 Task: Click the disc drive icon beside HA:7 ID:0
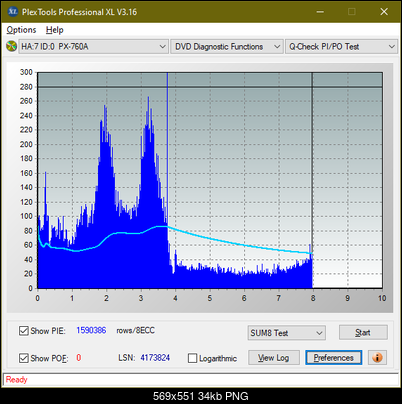click(11, 46)
